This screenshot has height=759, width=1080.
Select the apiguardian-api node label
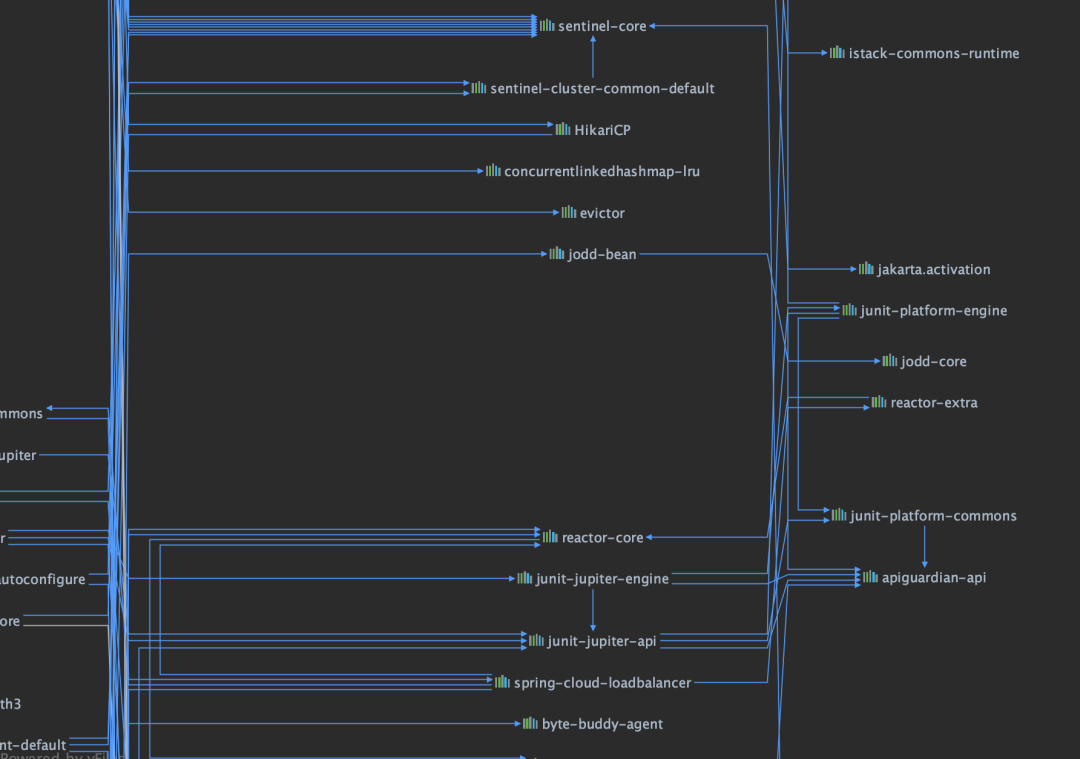934,578
